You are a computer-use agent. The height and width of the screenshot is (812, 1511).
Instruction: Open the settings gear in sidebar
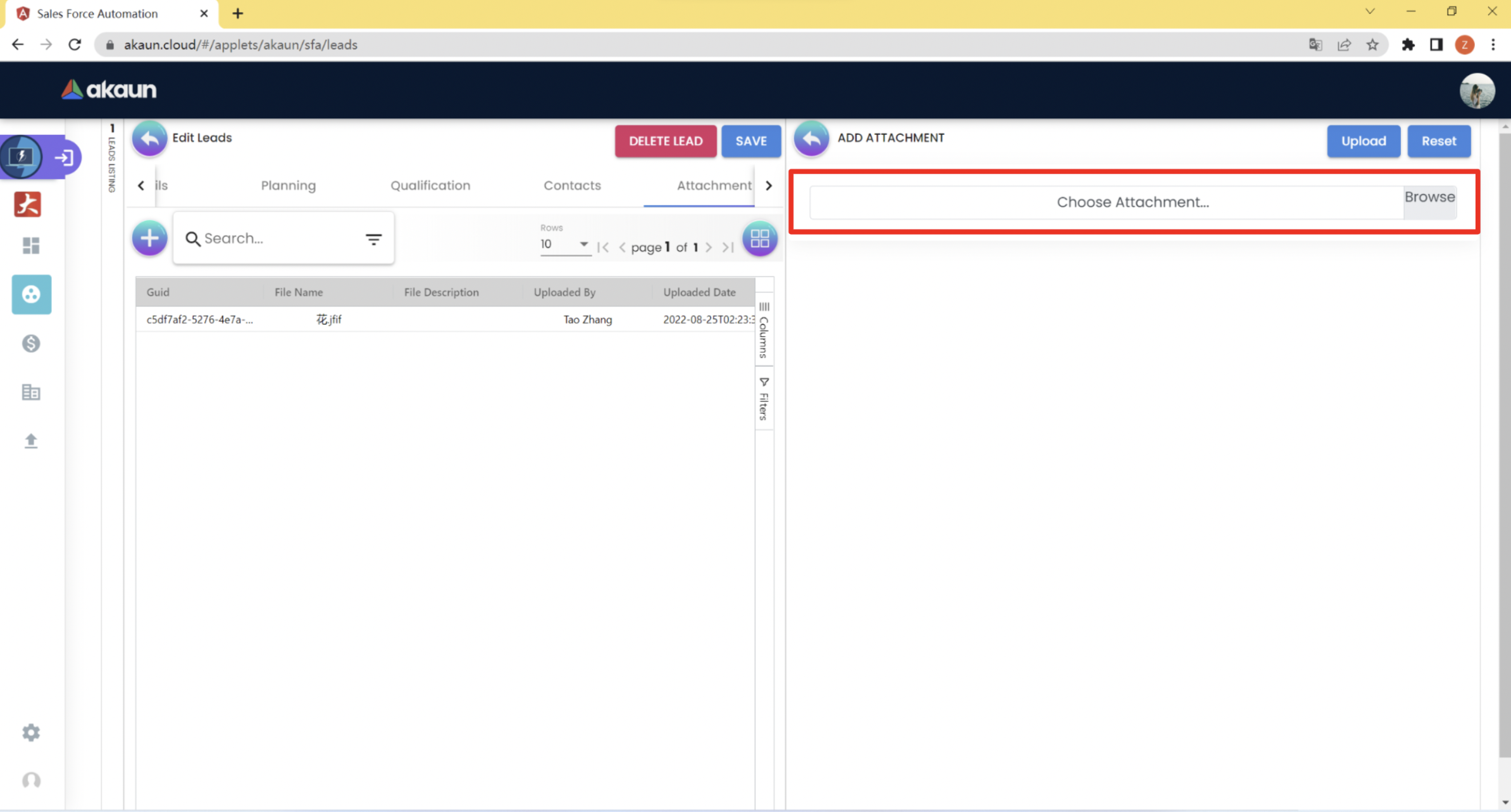click(x=31, y=732)
